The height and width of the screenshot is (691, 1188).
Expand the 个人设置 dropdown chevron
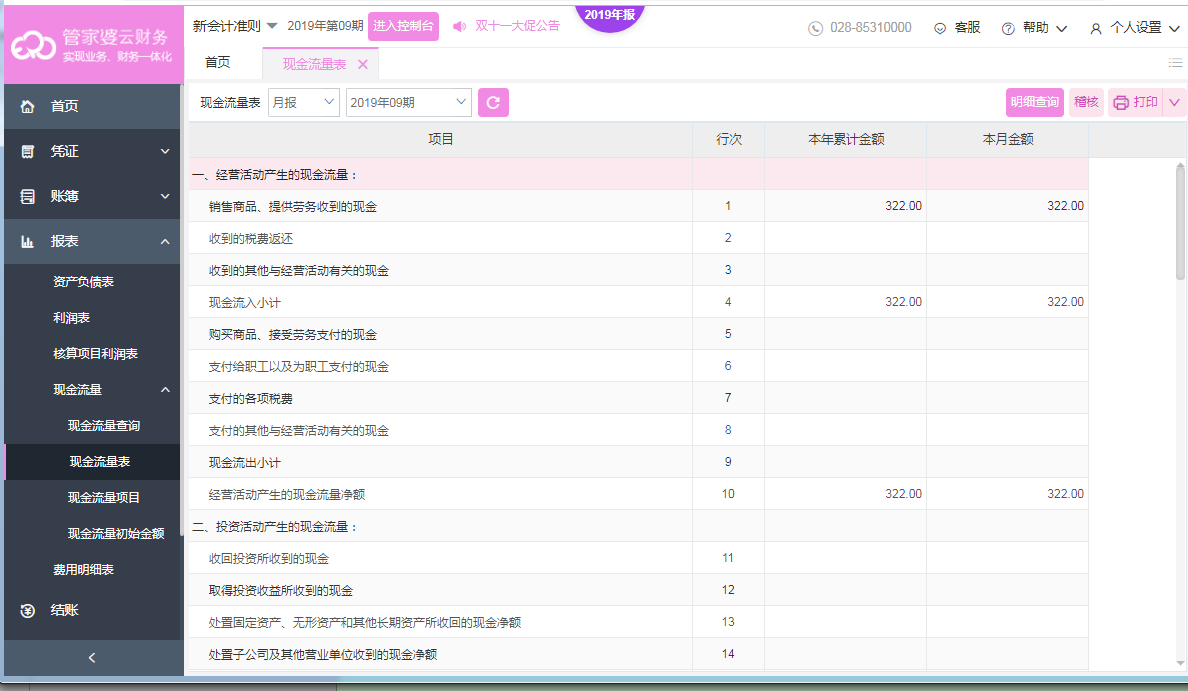click(x=1174, y=29)
